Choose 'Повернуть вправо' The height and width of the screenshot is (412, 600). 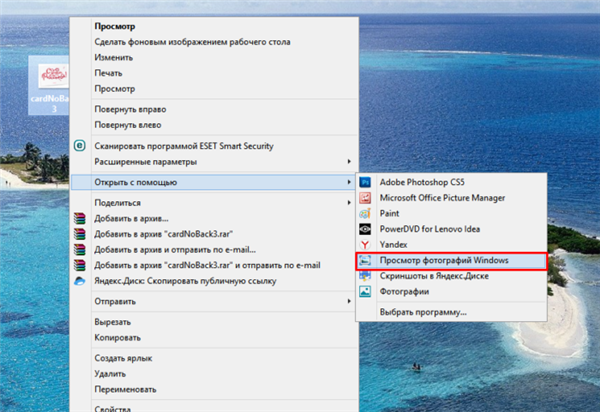click(x=130, y=109)
